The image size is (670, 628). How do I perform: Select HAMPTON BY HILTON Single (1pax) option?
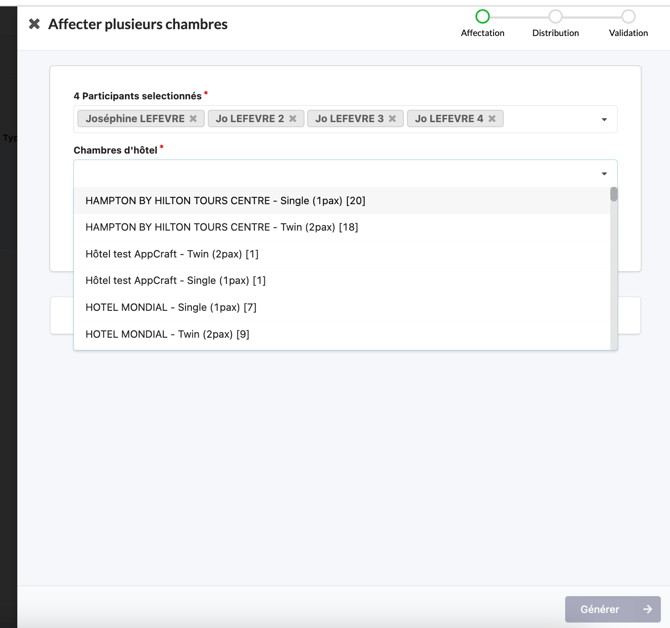tap(225, 201)
